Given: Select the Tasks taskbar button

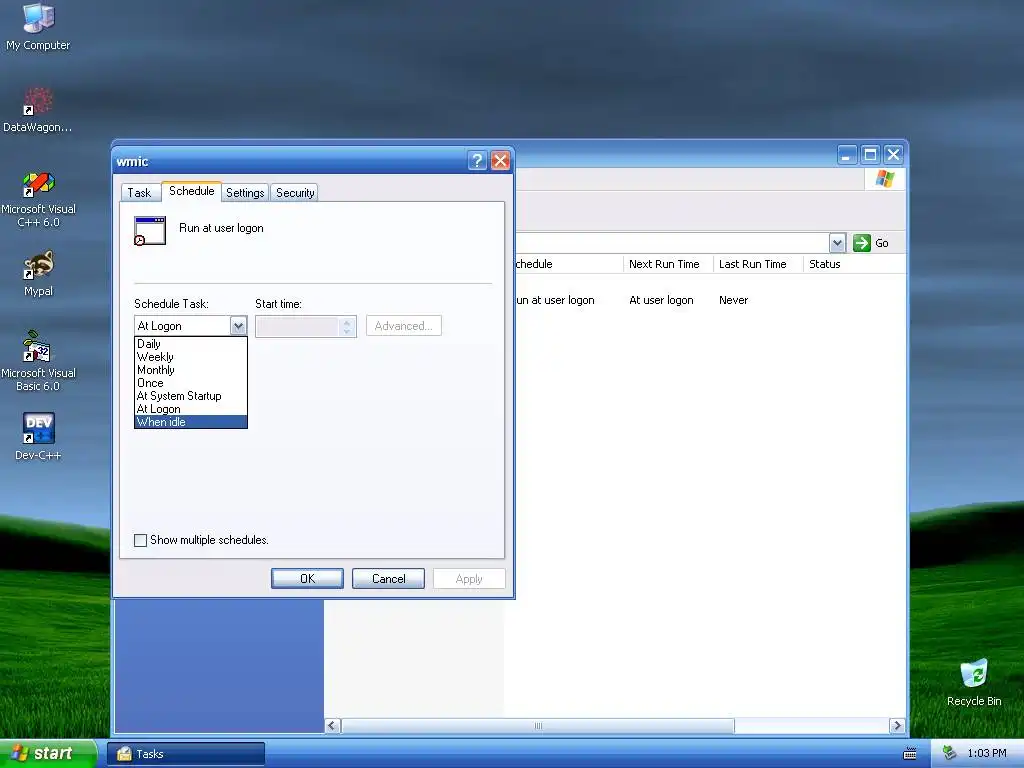Looking at the screenshot, I should point(185,754).
